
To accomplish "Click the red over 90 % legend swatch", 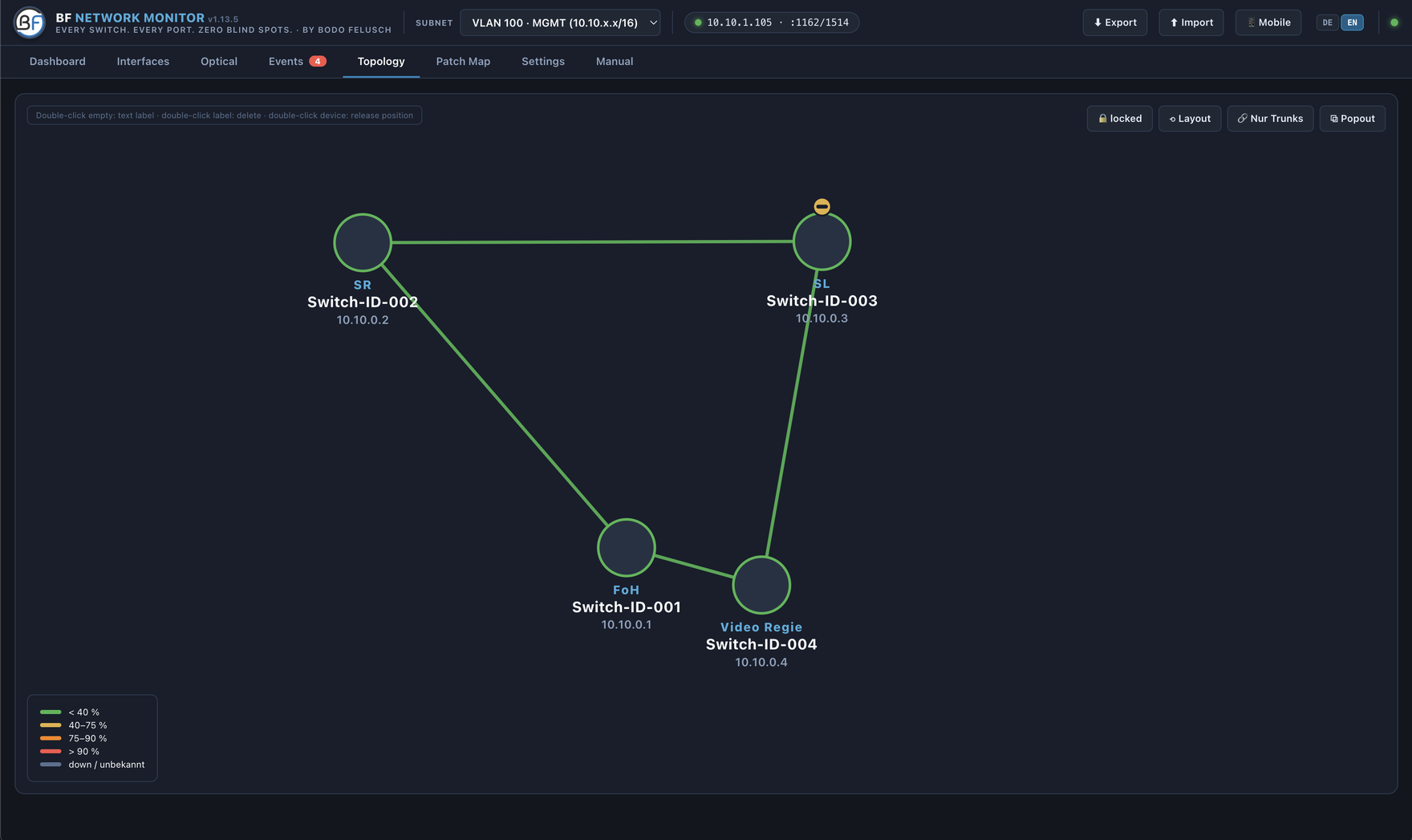I will click(51, 752).
